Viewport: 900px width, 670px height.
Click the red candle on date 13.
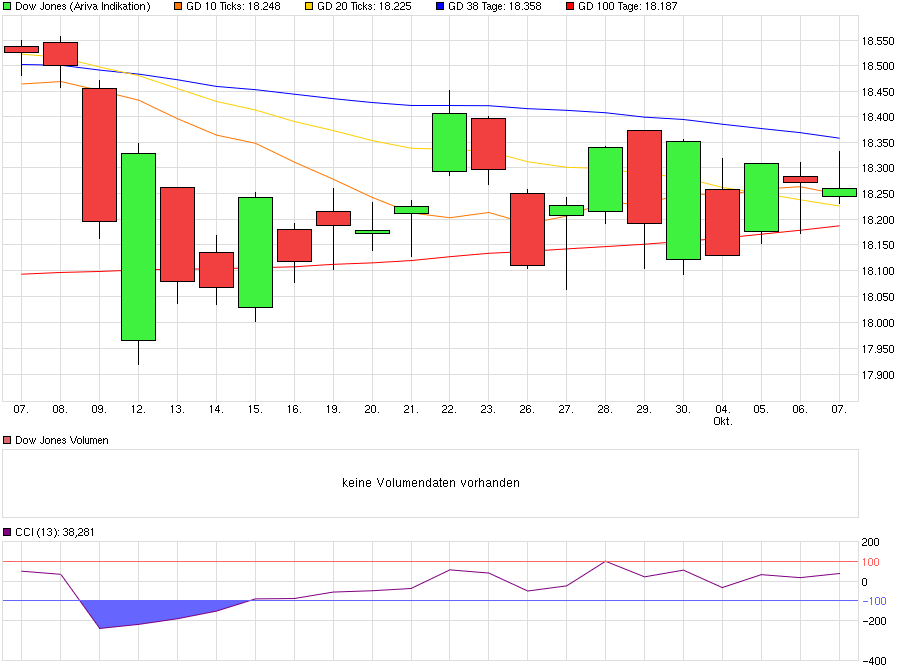pos(177,234)
